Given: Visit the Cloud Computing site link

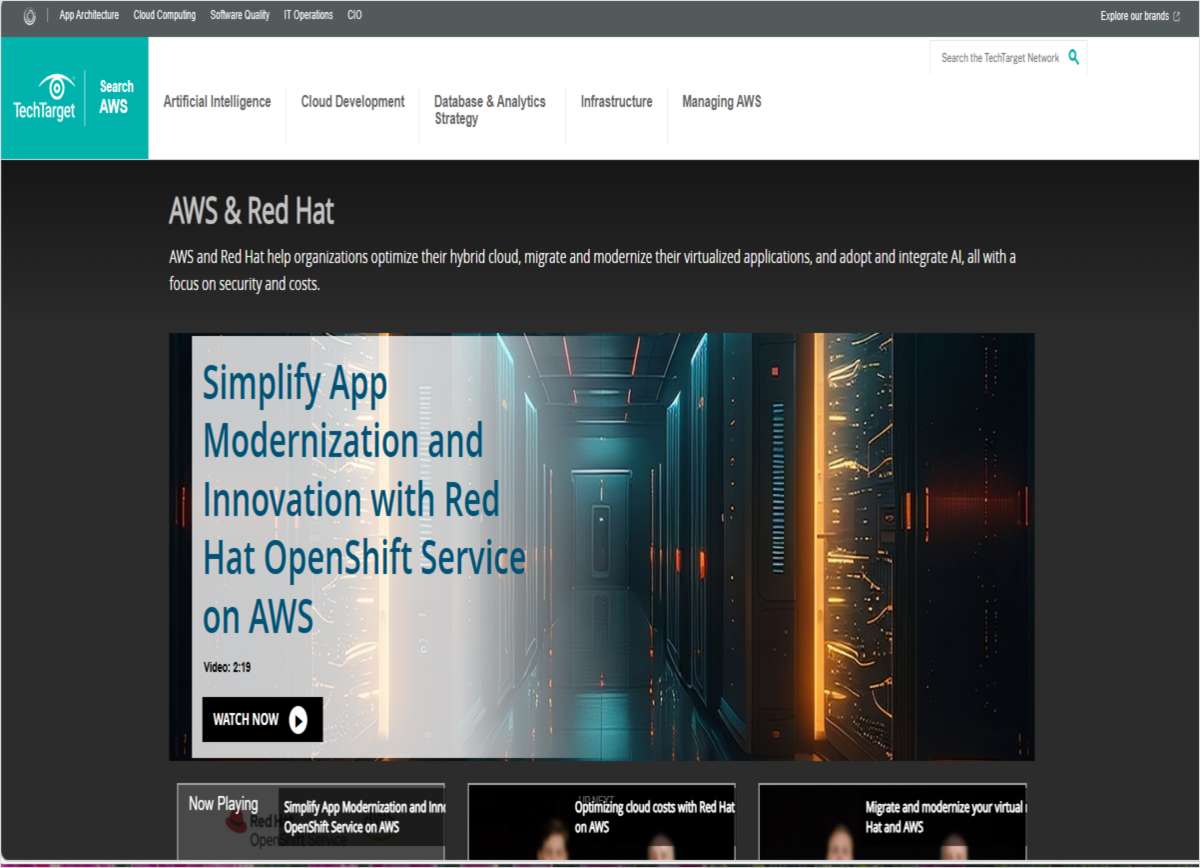Looking at the screenshot, I should [x=165, y=14].
